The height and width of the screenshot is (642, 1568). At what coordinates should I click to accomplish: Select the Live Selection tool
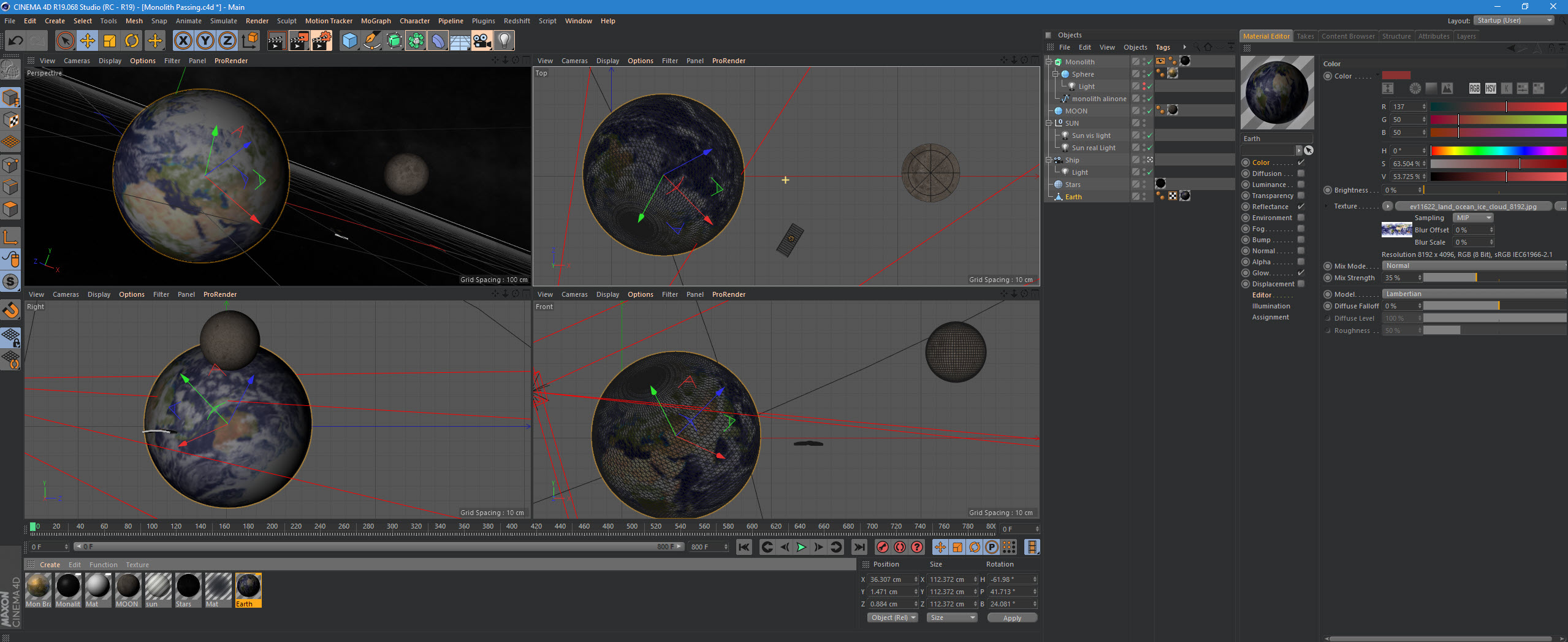[x=65, y=41]
